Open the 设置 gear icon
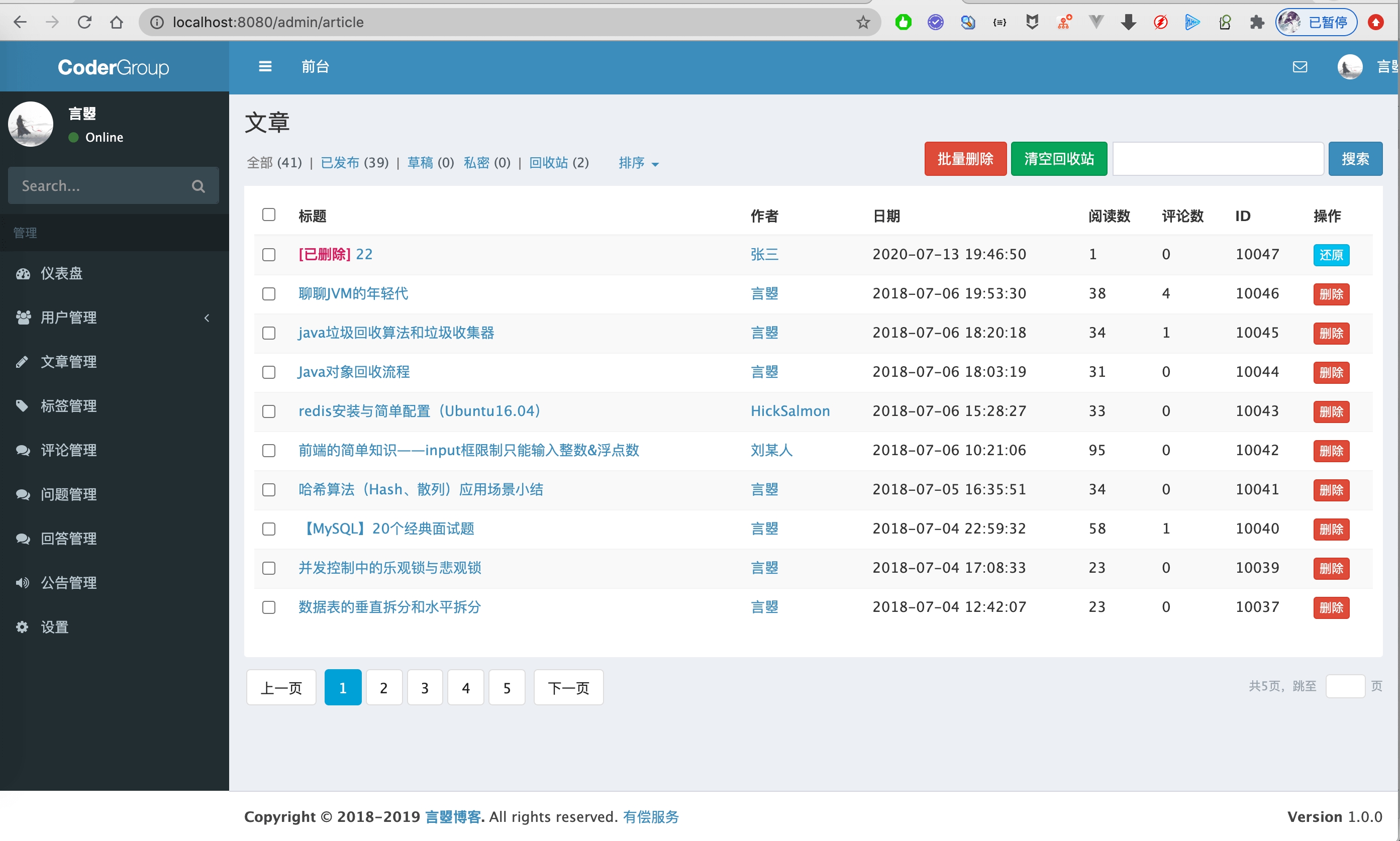The height and width of the screenshot is (841, 1400). click(x=22, y=627)
